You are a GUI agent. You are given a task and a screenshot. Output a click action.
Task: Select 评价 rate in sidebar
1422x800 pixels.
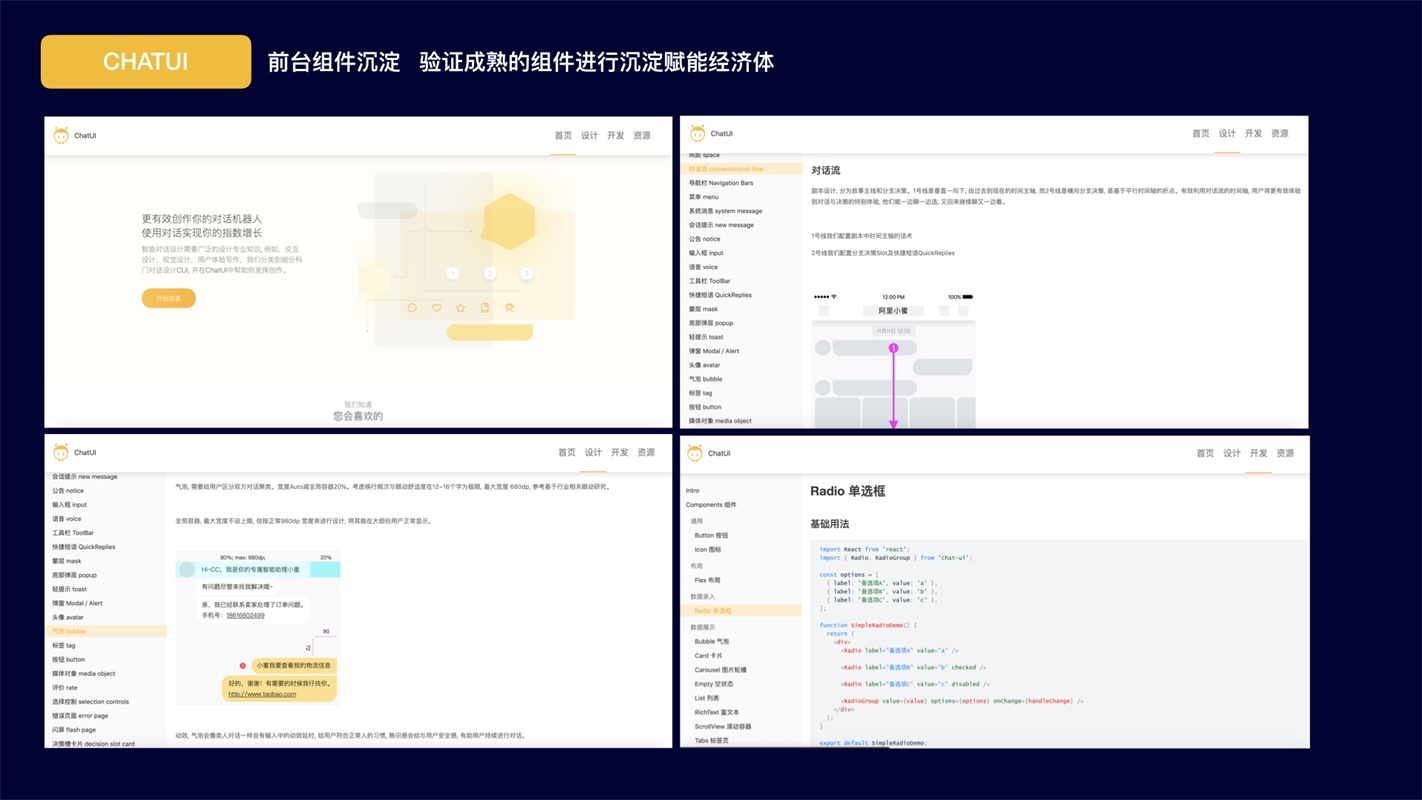64,687
